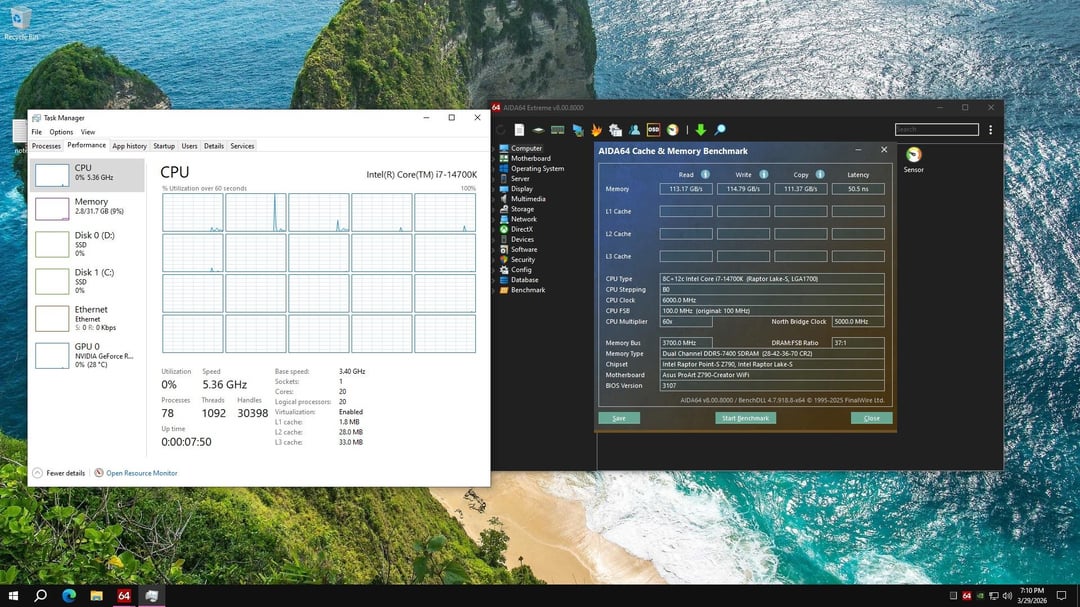Open Resource Monitor link
The width and height of the screenshot is (1080, 607).
pyautogui.click(x=141, y=473)
